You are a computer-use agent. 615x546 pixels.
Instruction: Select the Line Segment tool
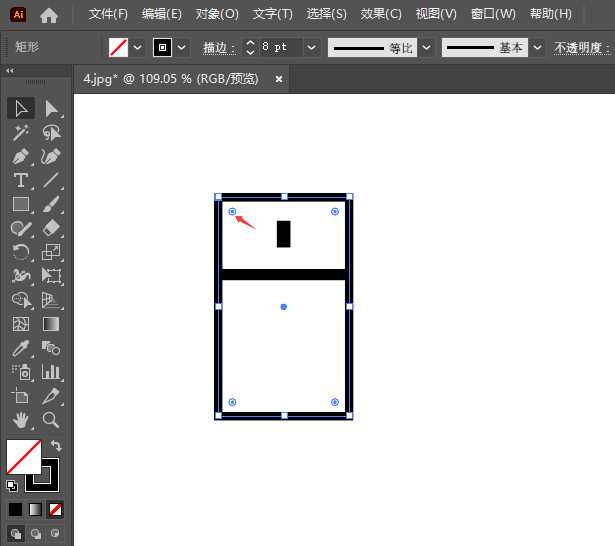coord(51,180)
